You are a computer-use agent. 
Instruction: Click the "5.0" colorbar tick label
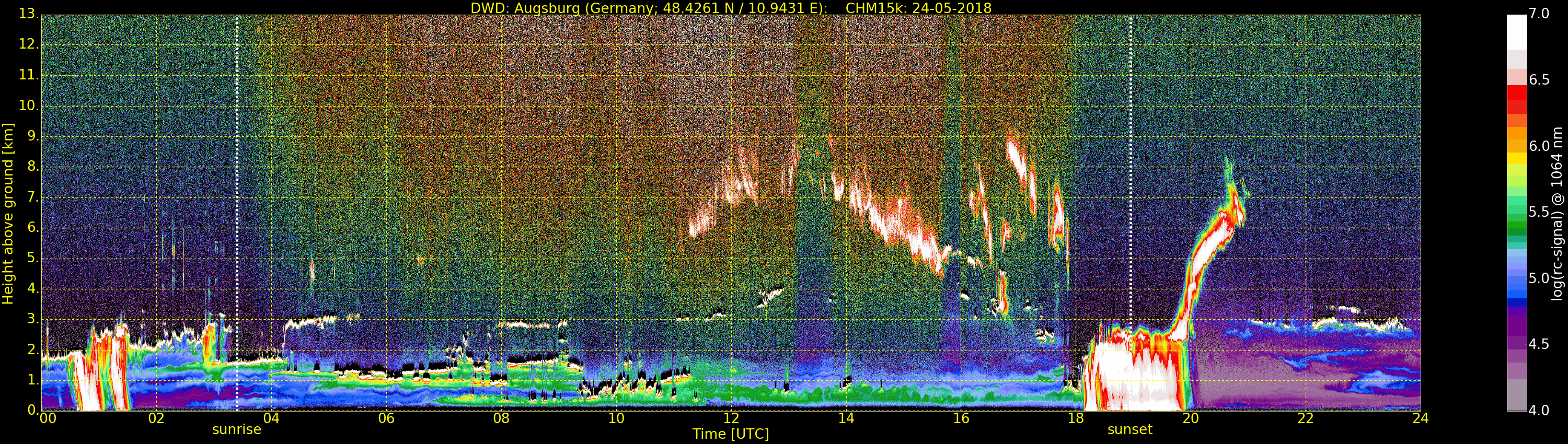pyautogui.click(x=1540, y=278)
